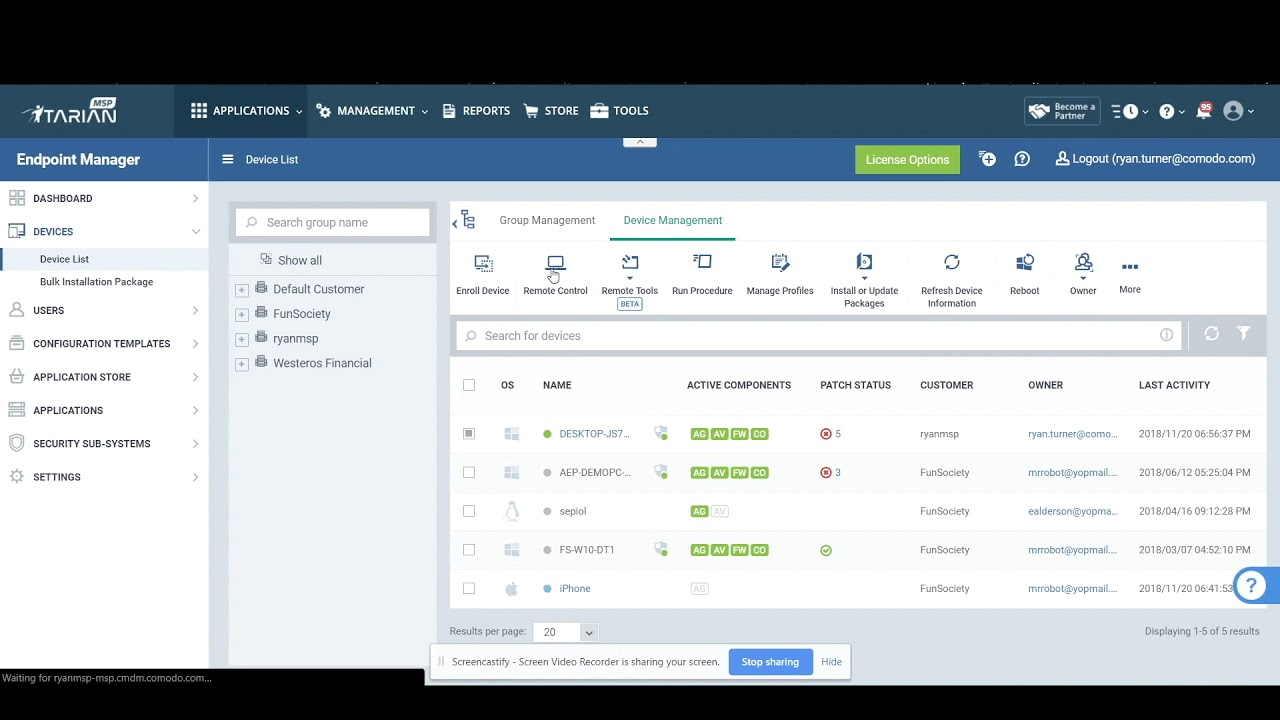Log out via the Logout link
This screenshot has width=1280, height=720.
pos(1156,159)
